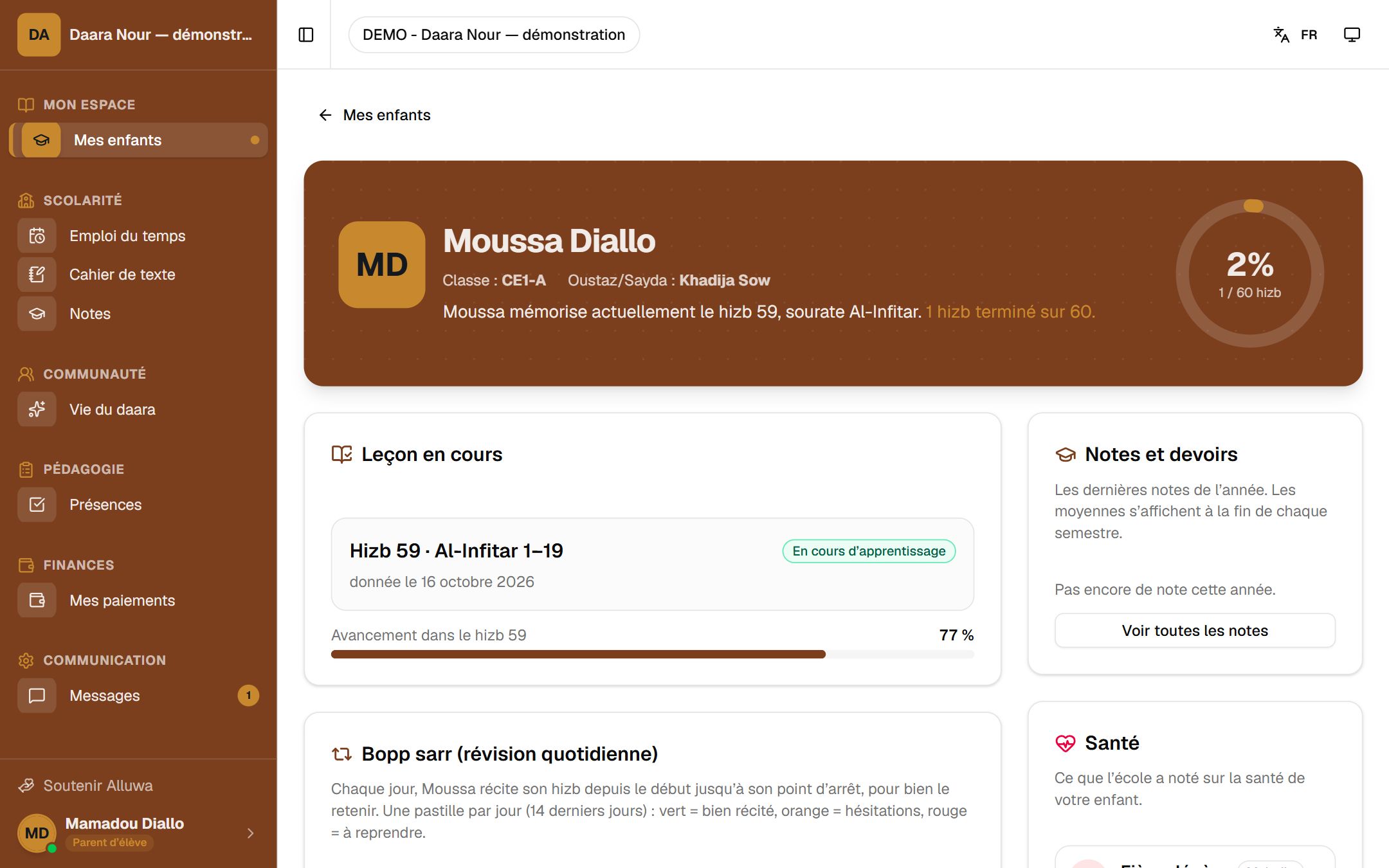1389x868 pixels.
Task: Click the display theme monitor icon
Action: [1352, 35]
